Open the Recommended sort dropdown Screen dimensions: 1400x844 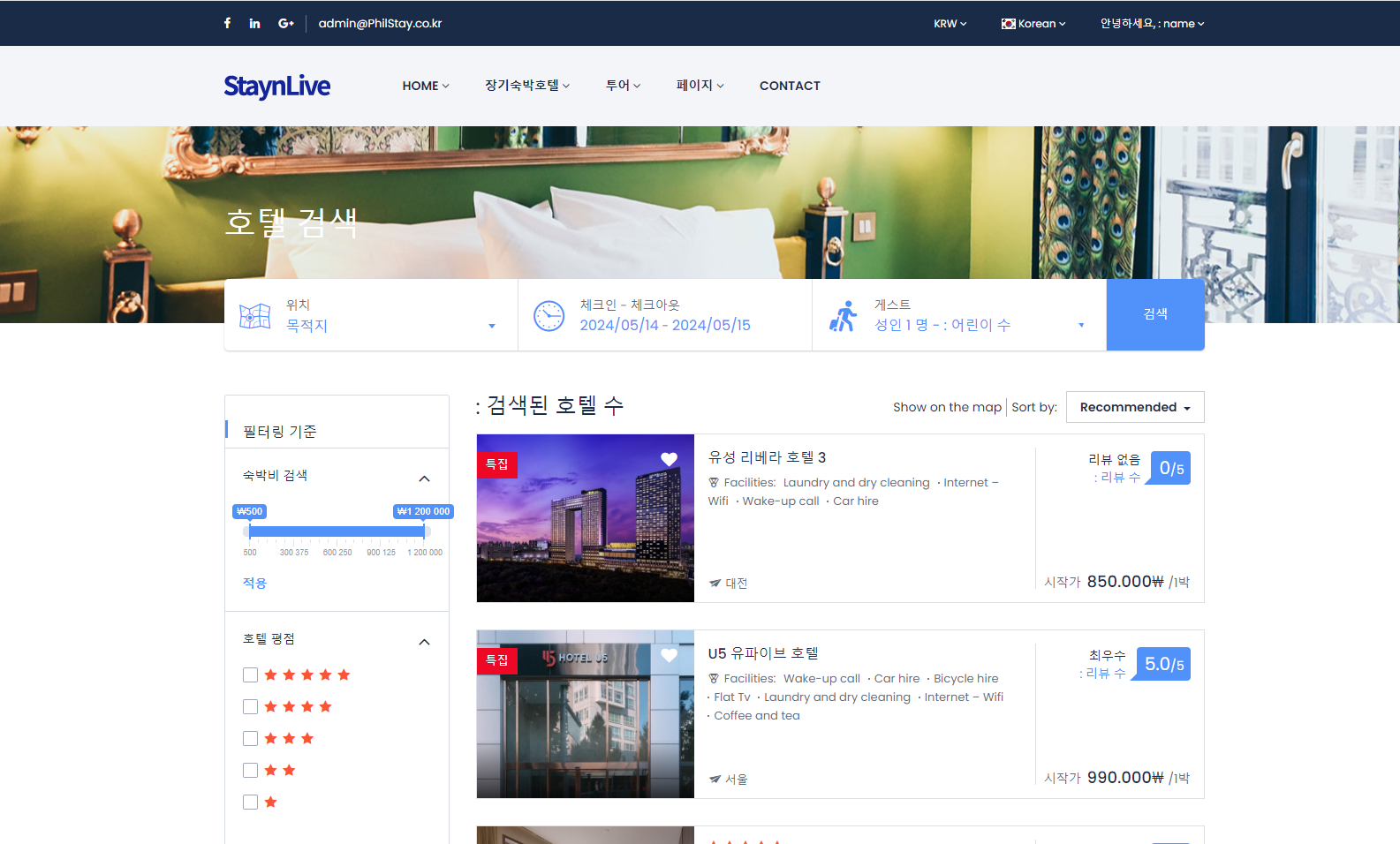coord(1134,407)
